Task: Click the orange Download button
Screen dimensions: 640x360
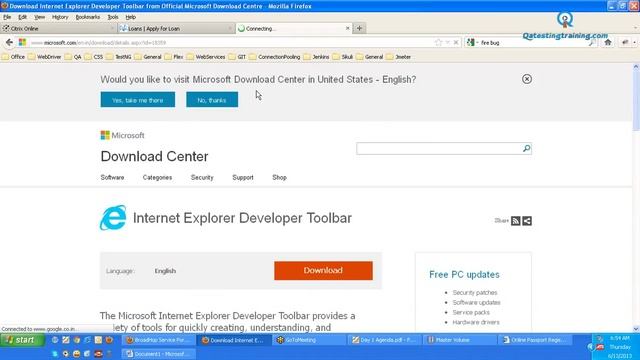Action: 323,271
